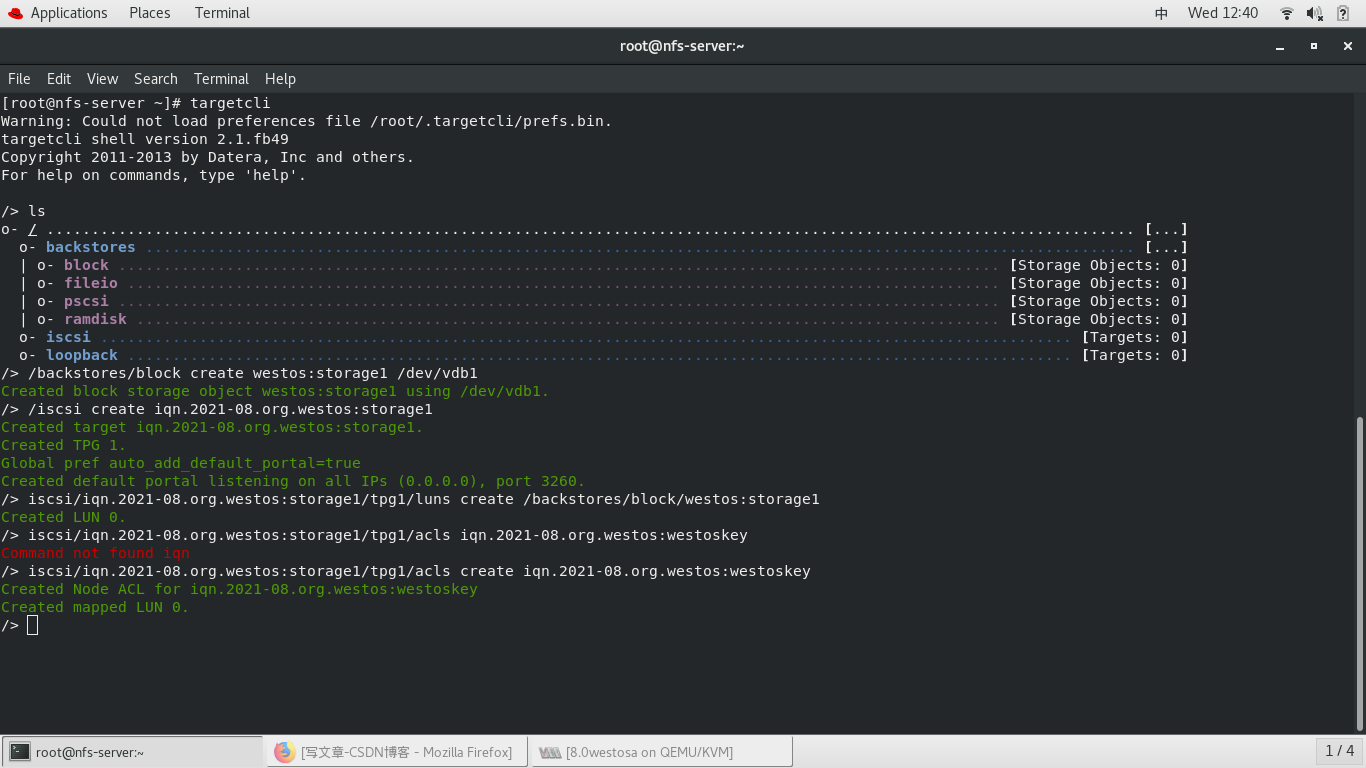Open the Terminal menu in menu bar
This screenshot has height=768, width=1366.
(x=221, y=79)
